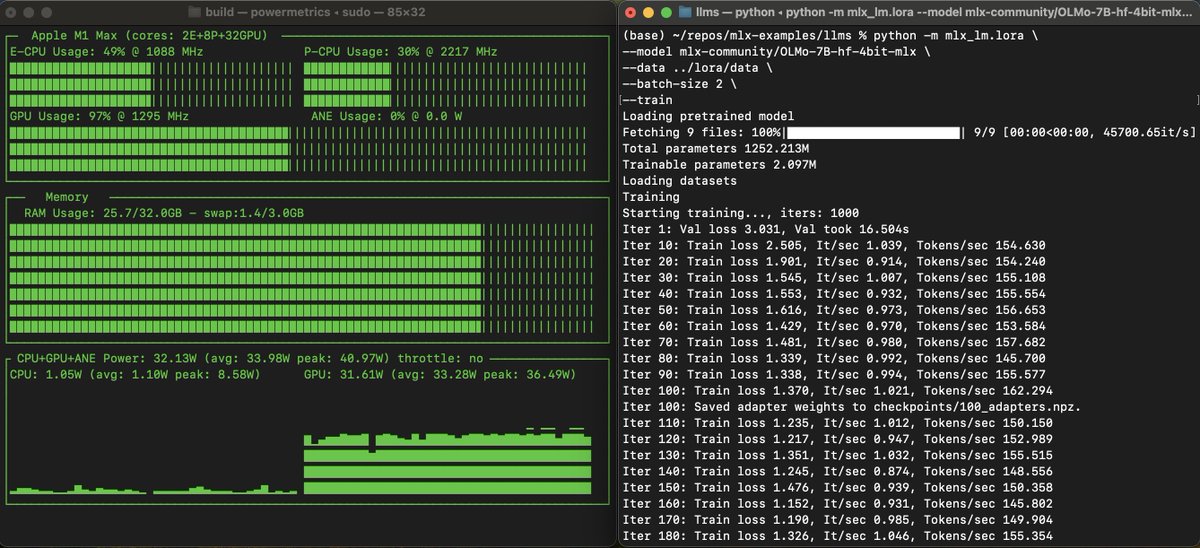Click Iter 50 Train loss 1.616 line

click(x=834, y=311)
